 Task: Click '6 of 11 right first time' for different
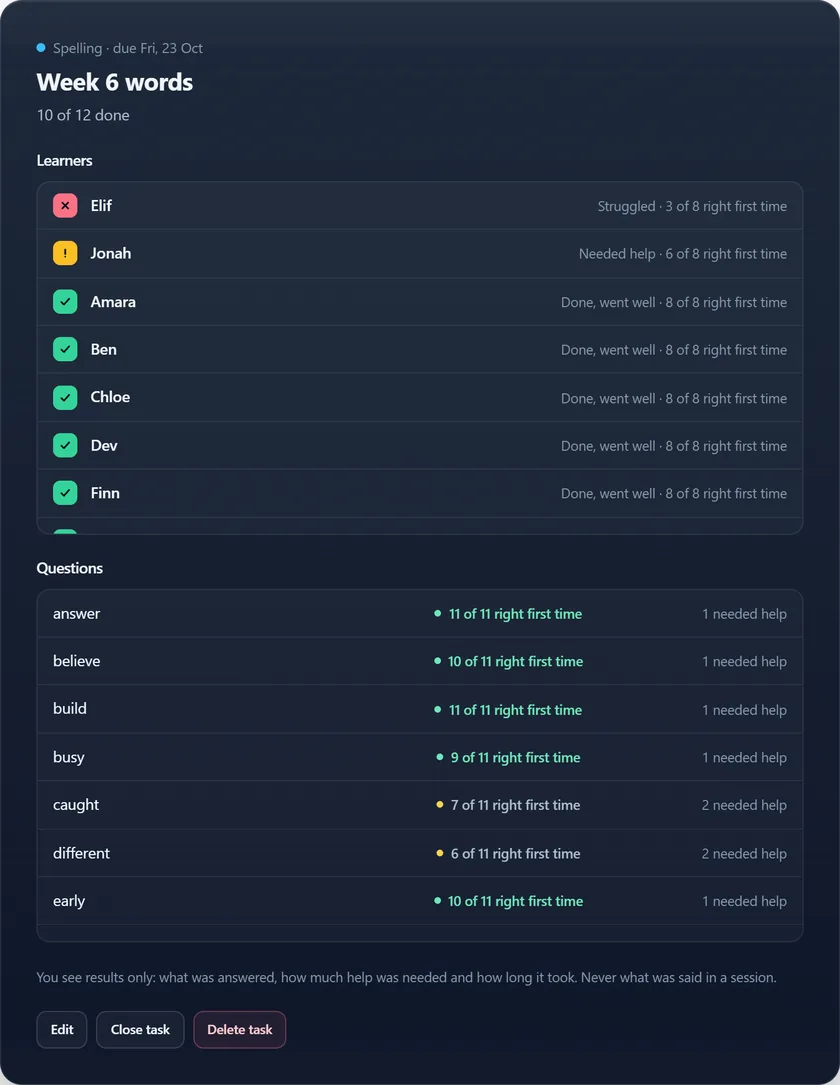tap(515, 854)
